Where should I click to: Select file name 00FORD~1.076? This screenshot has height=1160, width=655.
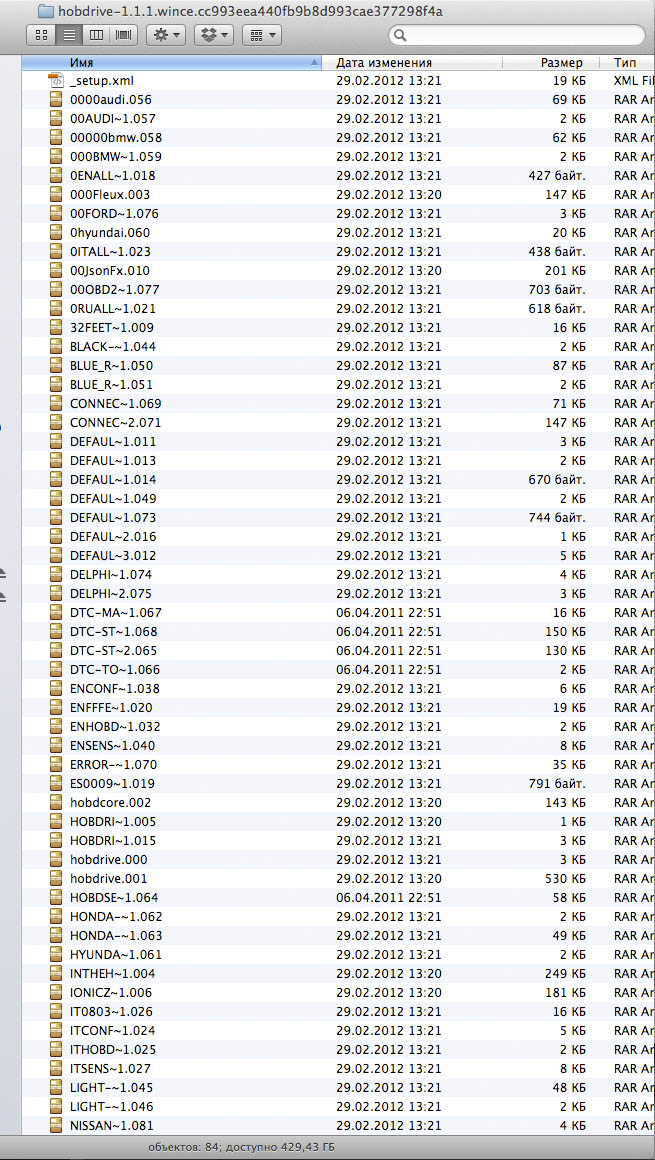[x=114, y=214]
